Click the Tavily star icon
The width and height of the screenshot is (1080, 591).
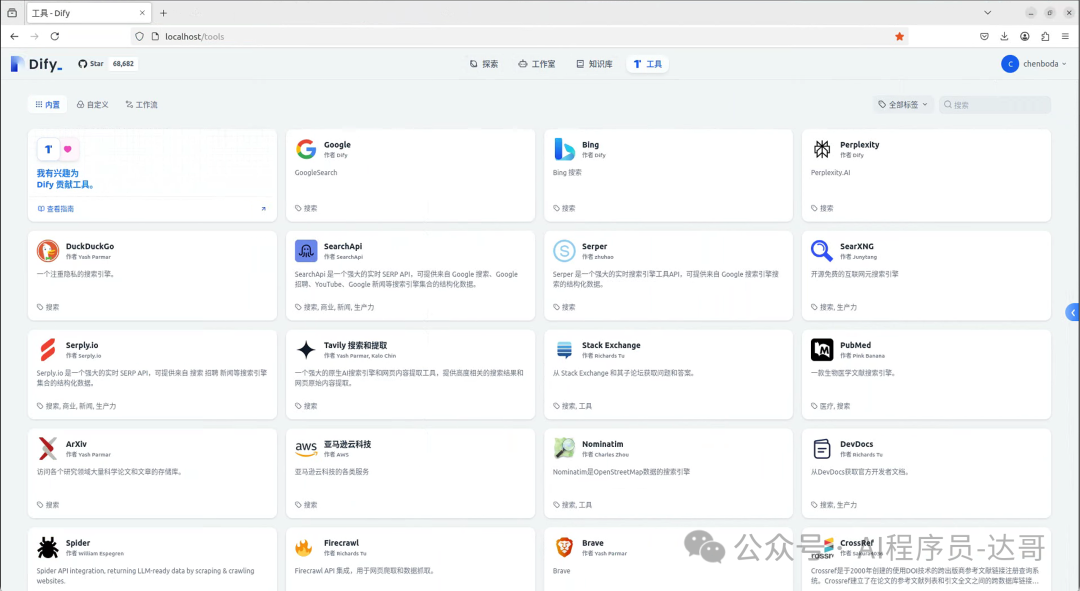(306, 350)
